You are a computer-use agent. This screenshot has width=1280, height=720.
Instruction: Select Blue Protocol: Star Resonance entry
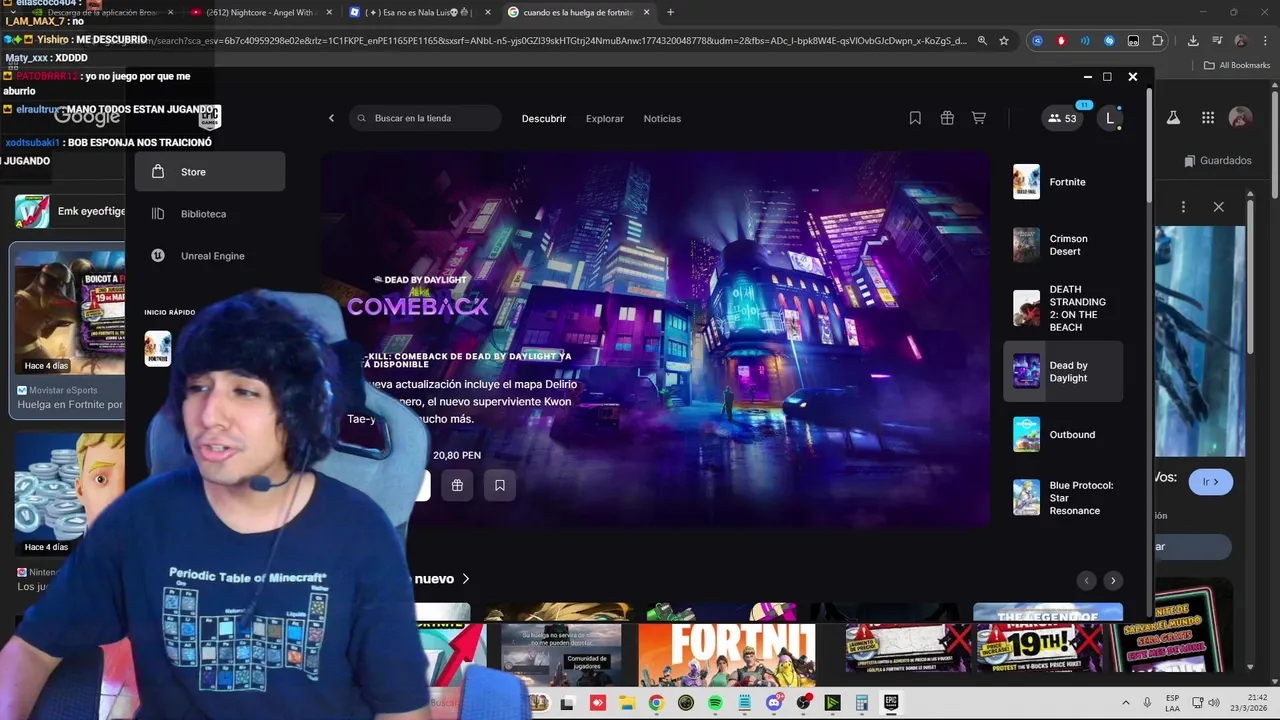point(1063,498)
